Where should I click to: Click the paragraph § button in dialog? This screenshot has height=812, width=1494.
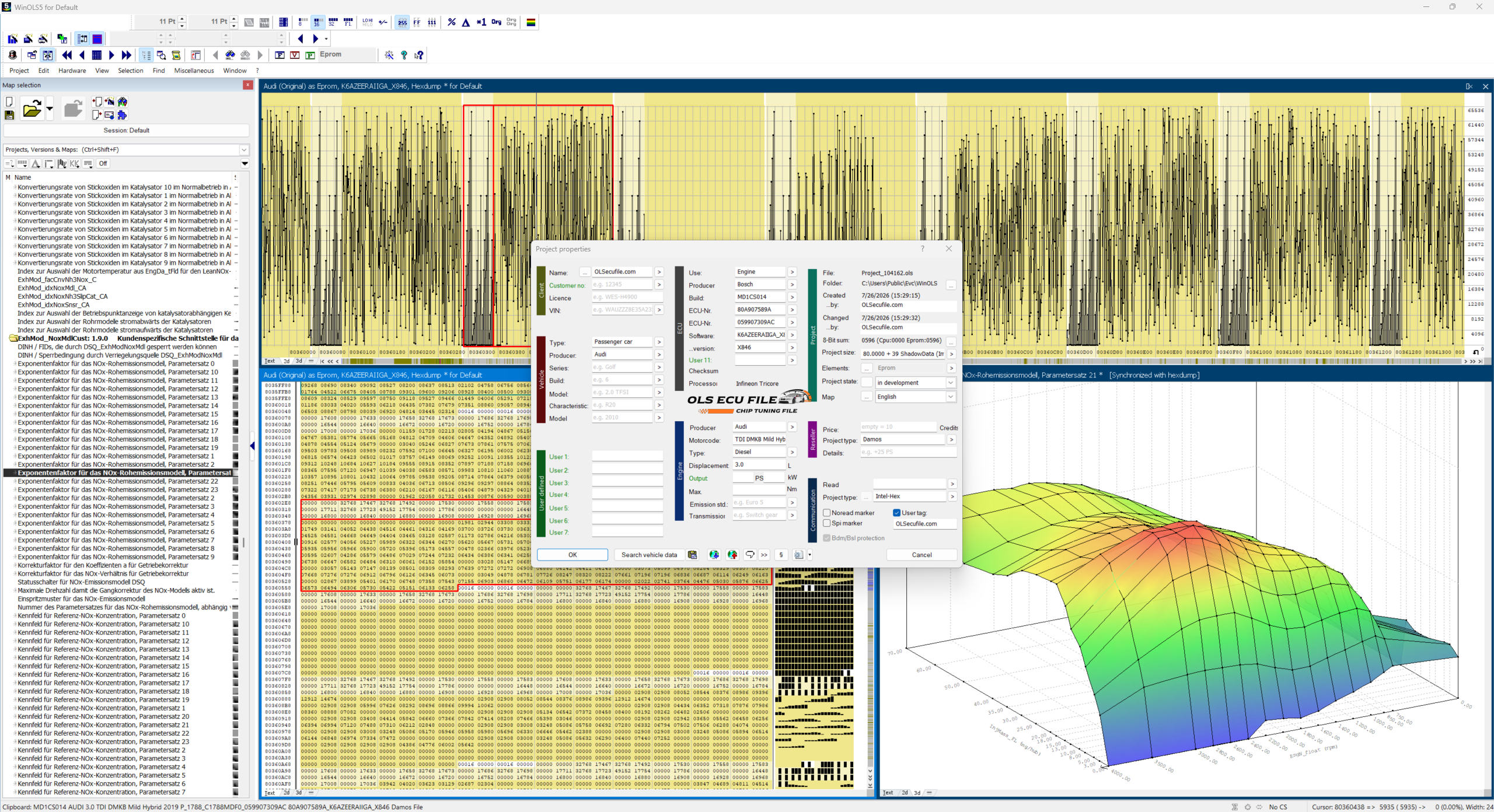781,555
